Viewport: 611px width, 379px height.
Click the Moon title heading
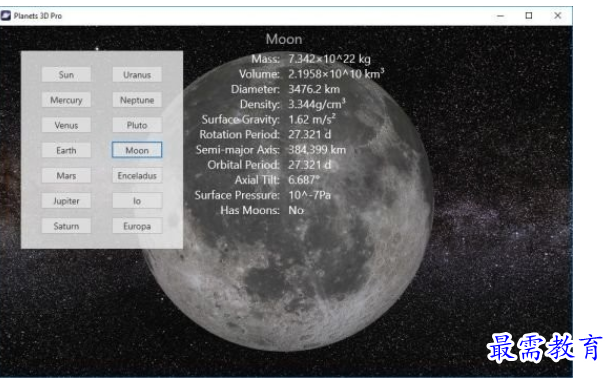point(284,39)
